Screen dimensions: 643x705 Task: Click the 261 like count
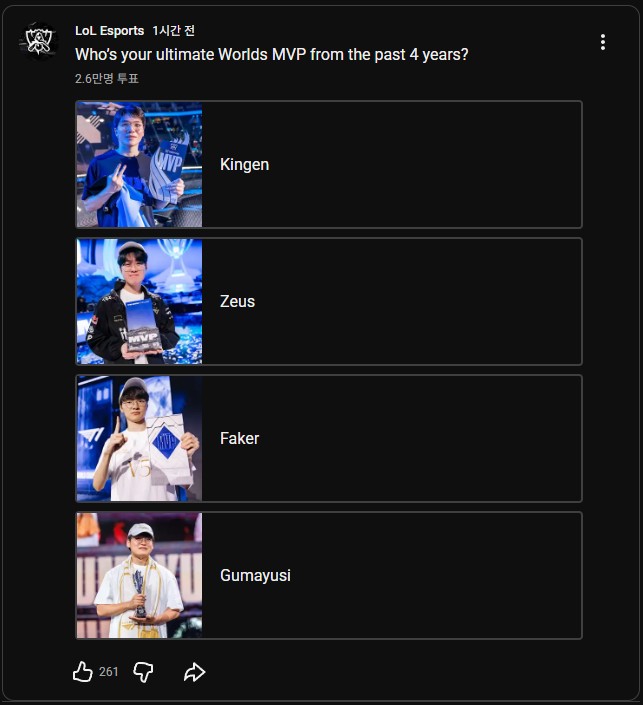[x=109, y=672]
